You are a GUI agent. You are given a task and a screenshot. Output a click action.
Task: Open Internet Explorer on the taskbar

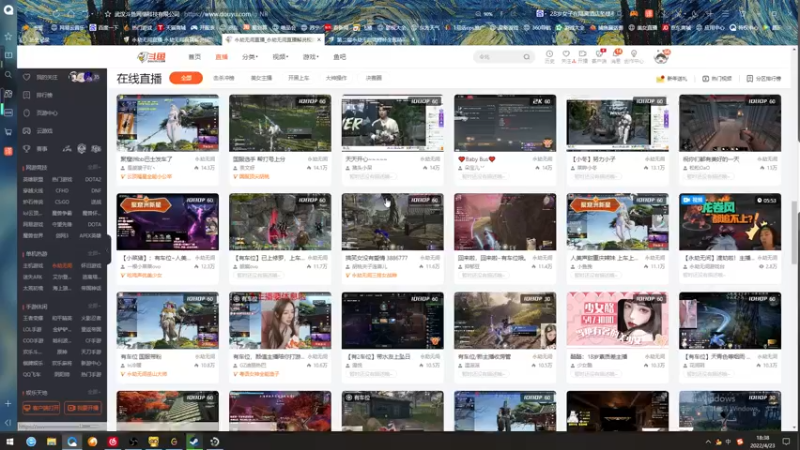pyautogui.click(x=31, y=442)
